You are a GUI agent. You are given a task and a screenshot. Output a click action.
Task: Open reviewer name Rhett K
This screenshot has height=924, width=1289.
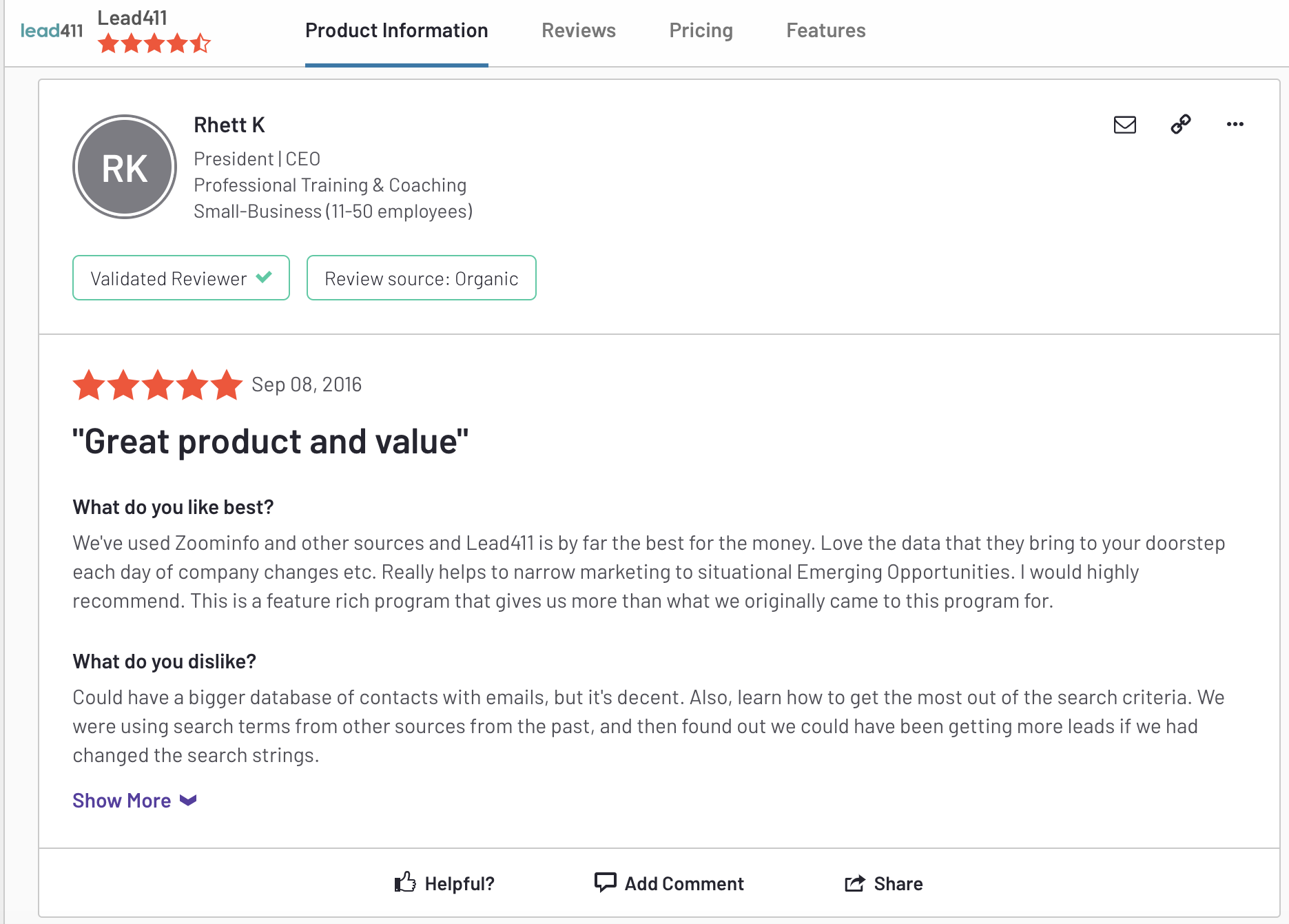[x=229, y=125]
